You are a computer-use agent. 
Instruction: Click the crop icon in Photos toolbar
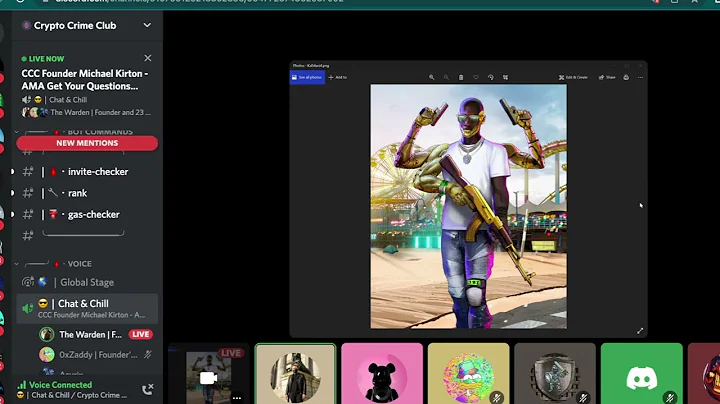pyautogui.click(x=505, y=77)
